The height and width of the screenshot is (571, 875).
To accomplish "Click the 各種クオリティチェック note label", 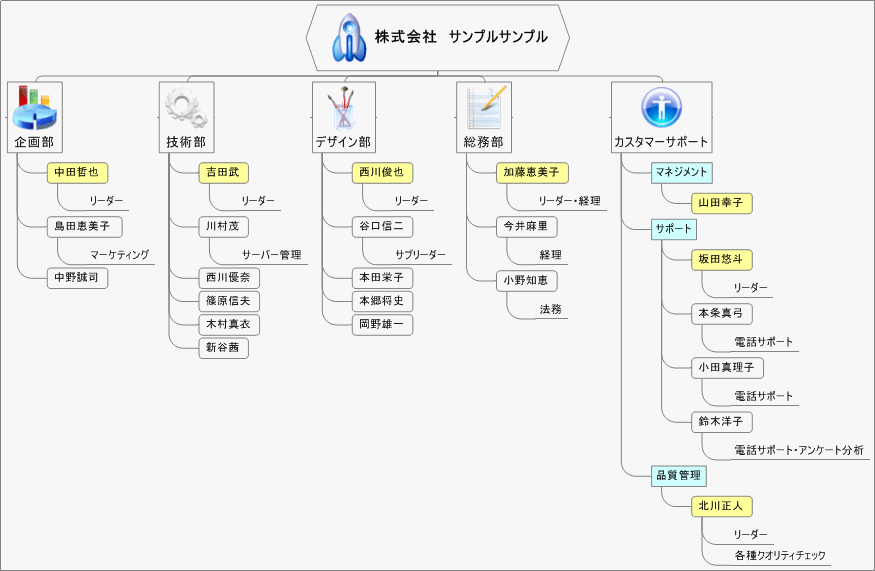I will click(x=779, y=555).
